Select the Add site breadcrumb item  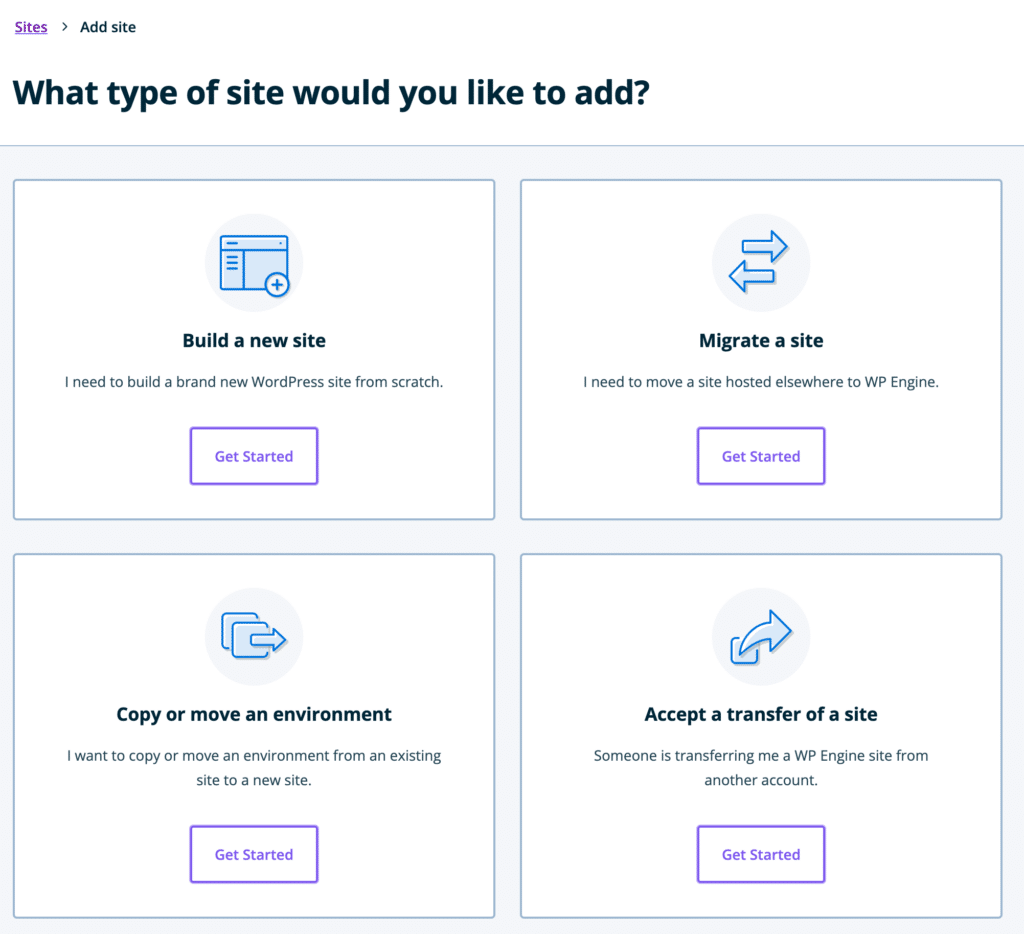tap(108, 27)
